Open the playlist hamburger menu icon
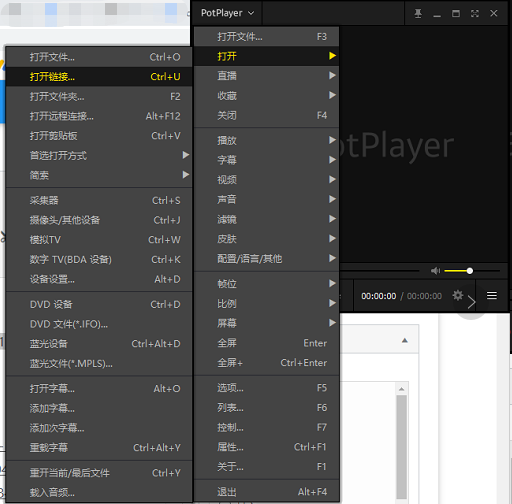The image size is (512, 504). (492, 295)
